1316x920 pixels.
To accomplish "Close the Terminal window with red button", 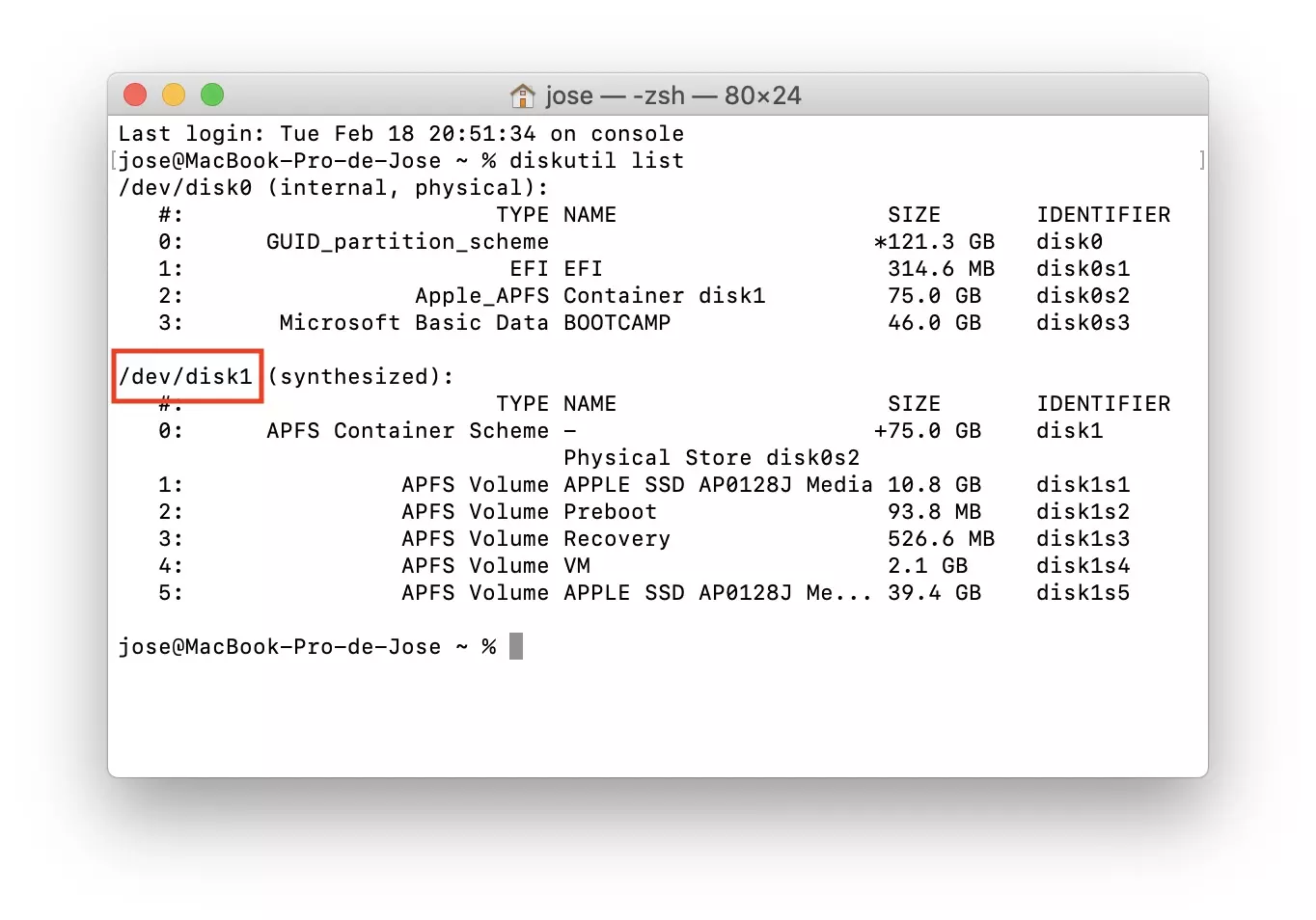I will 135,95.
